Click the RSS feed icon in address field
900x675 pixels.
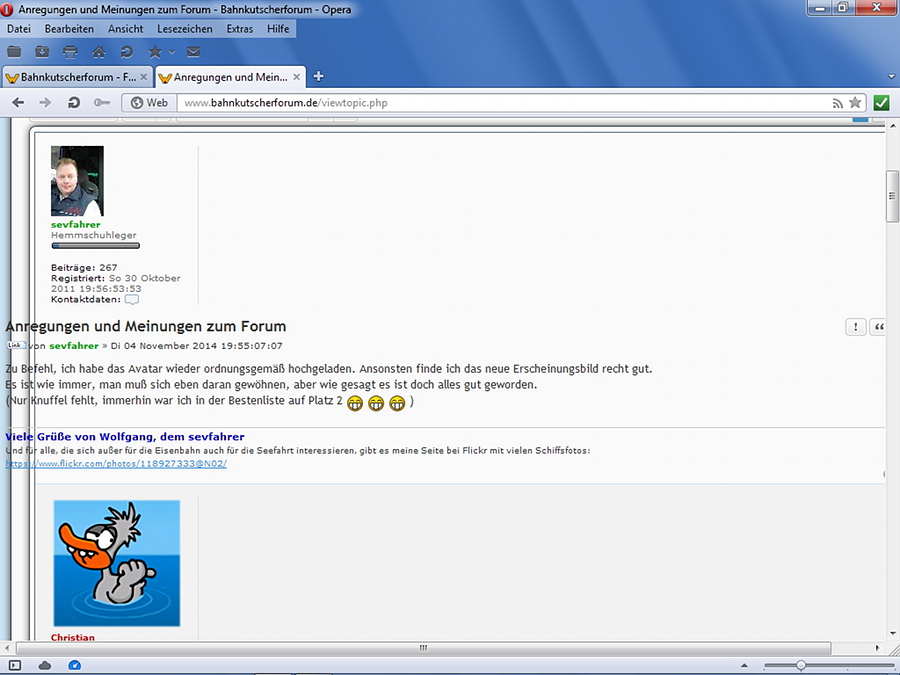tap(837, 102)
